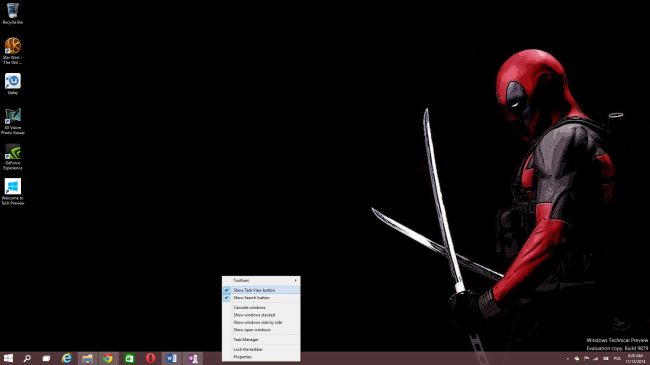Open network signal tray icon

click(x=596, y=359)
